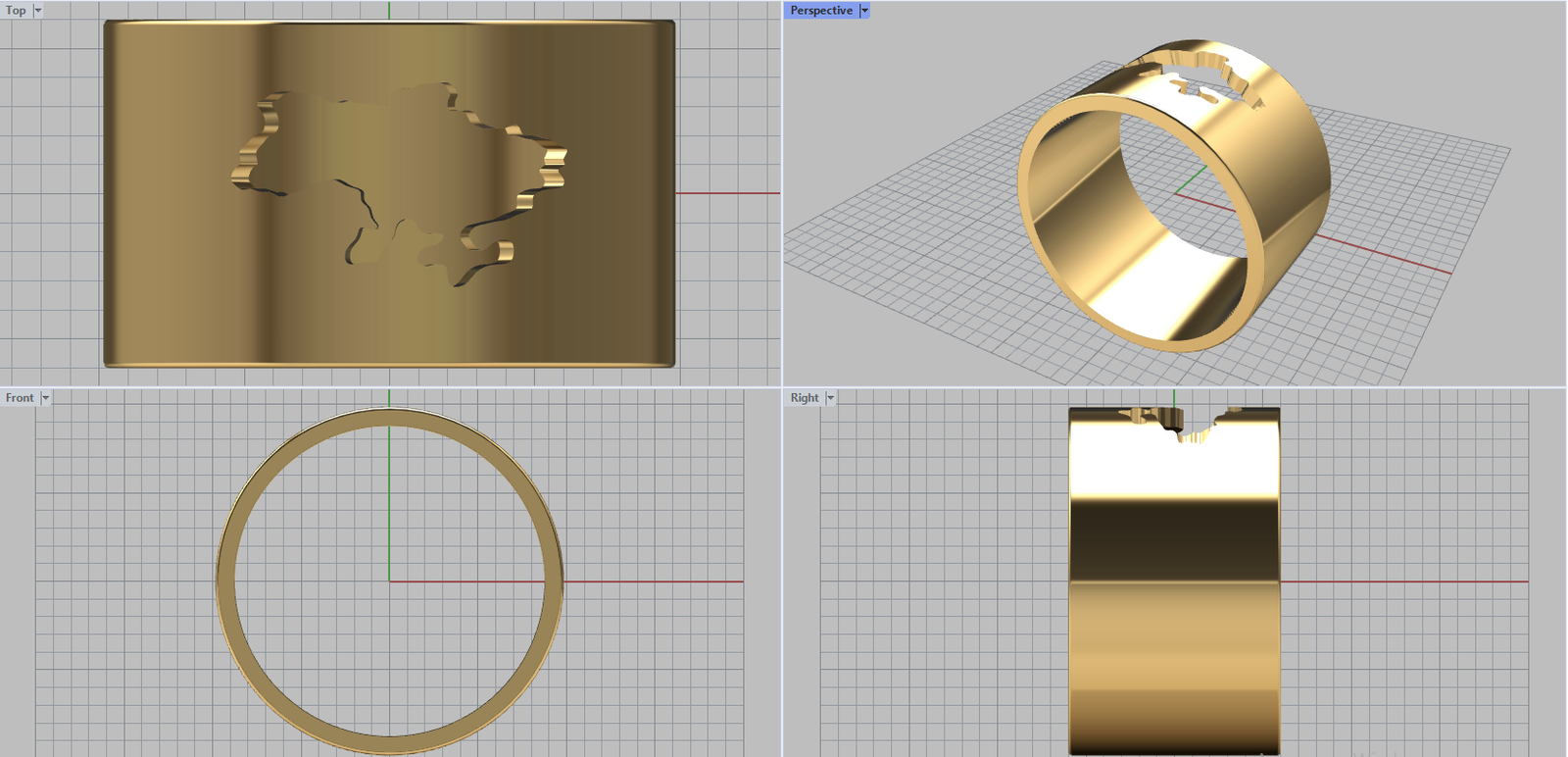
Task: Expand the Right viewport menu arrow
Action: point(830,398)
